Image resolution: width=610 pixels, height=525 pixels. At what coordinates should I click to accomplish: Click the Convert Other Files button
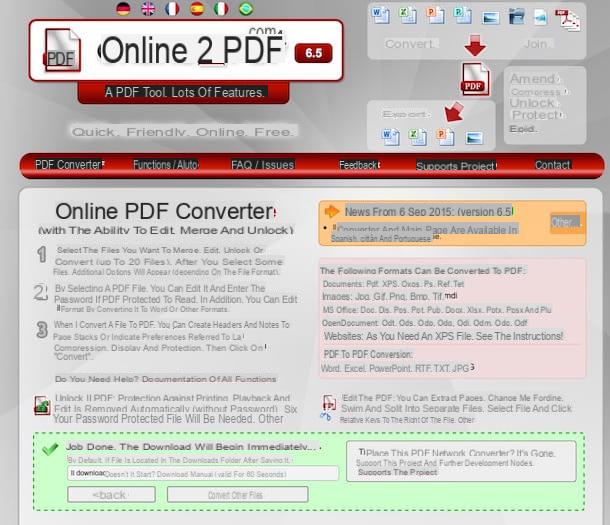237,495
